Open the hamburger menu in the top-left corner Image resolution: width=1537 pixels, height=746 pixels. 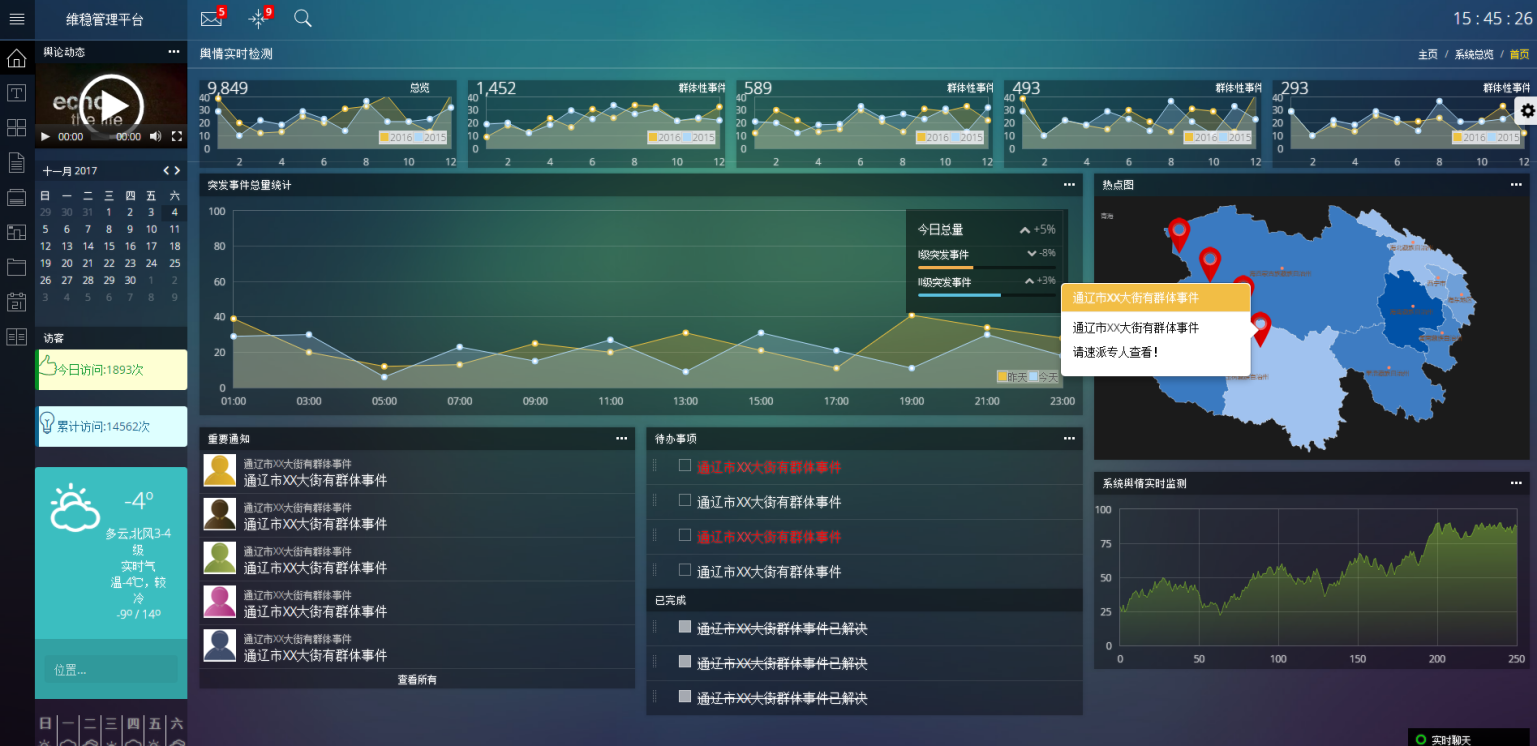[17, 19]
